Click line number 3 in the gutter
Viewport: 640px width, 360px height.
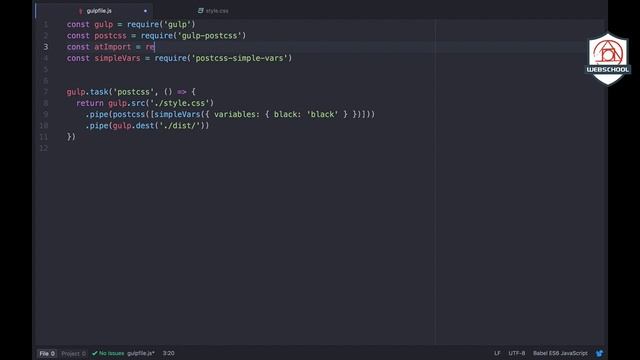45,47
